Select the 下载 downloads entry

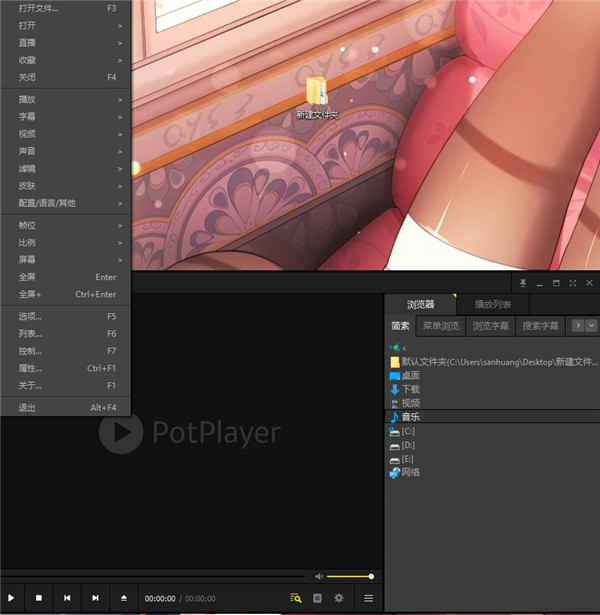point(405,389)
